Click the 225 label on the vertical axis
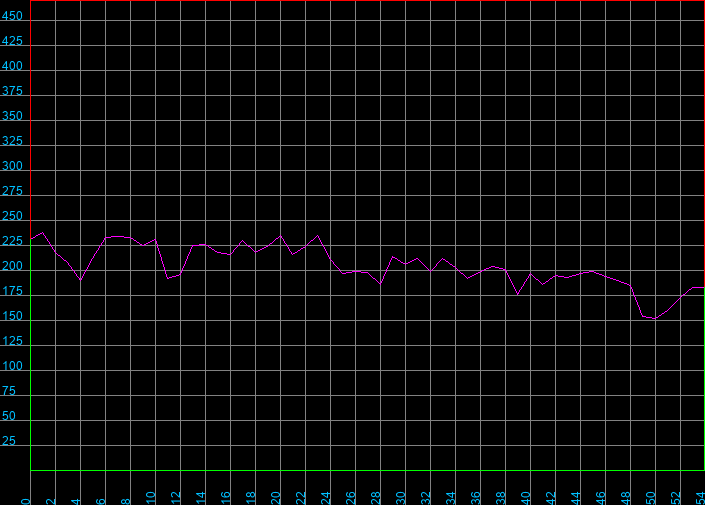The image size is (705, 505). [x=12, y=241]
